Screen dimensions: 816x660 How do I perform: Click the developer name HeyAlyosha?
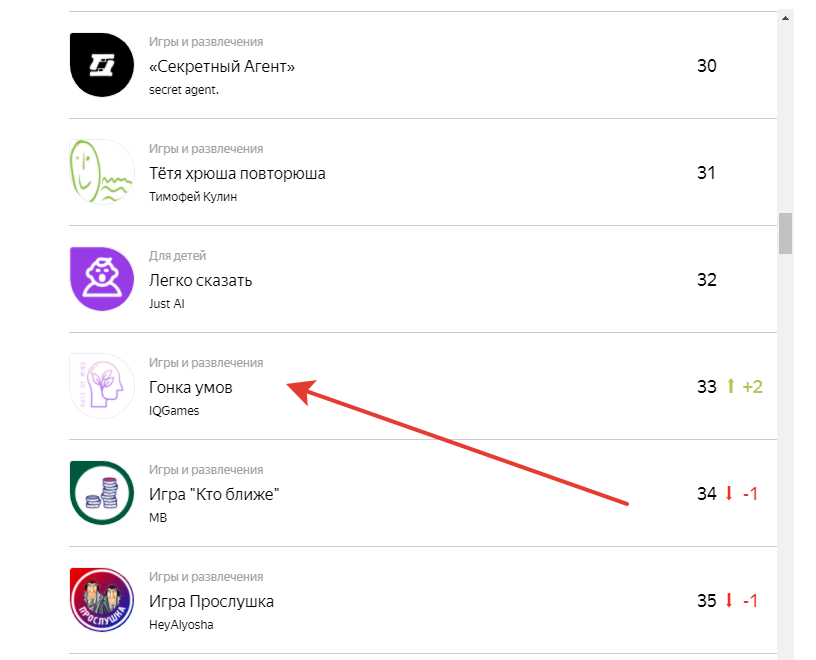[x=181, y=625]
